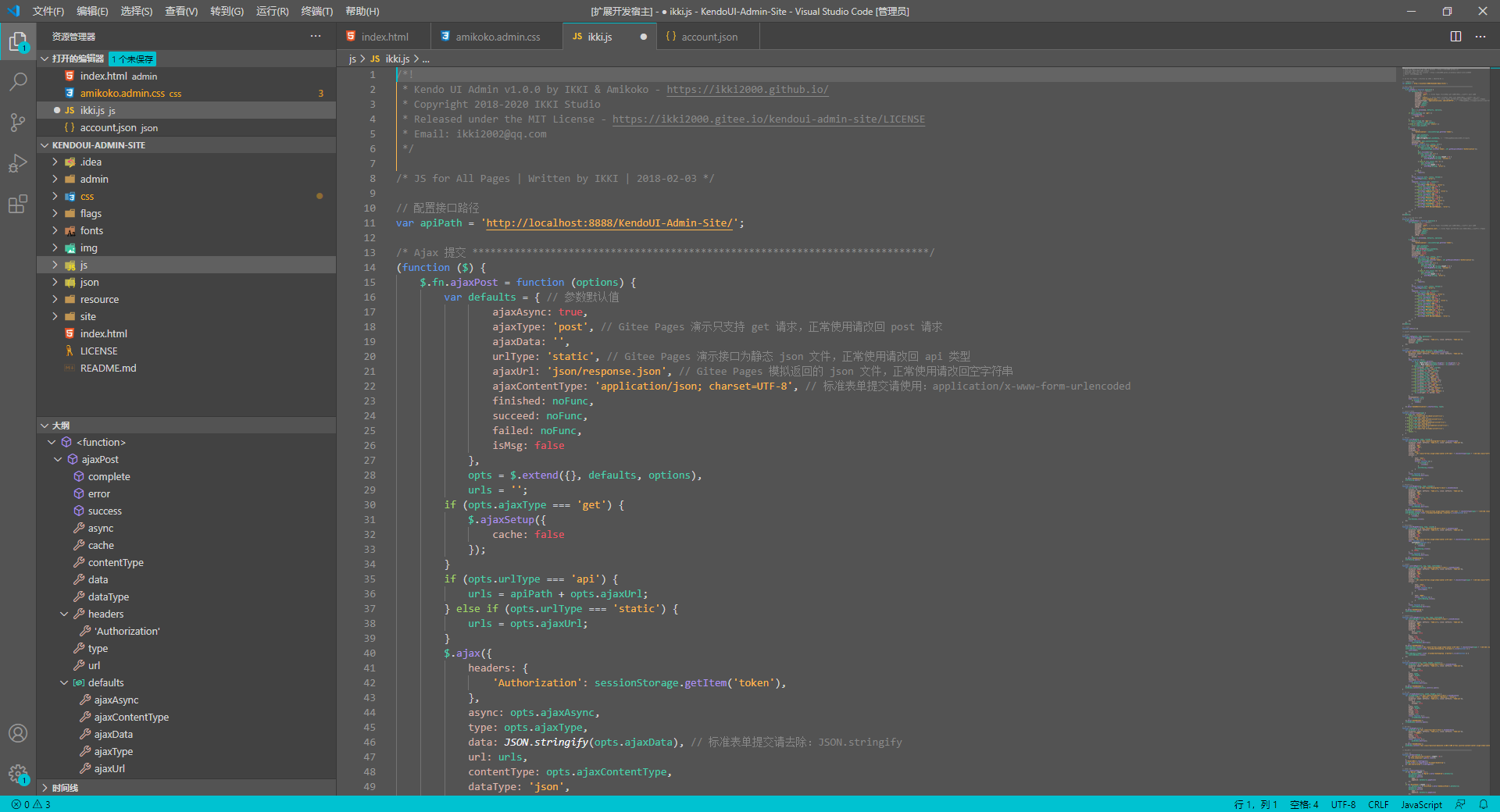Switch to account.json editor tab
Screen dimensions: 1500x812
(x=709, y=37)
